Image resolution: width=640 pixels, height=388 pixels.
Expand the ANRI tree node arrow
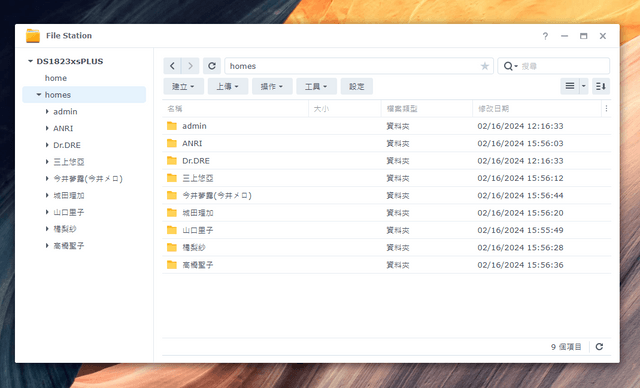[47, 128]
